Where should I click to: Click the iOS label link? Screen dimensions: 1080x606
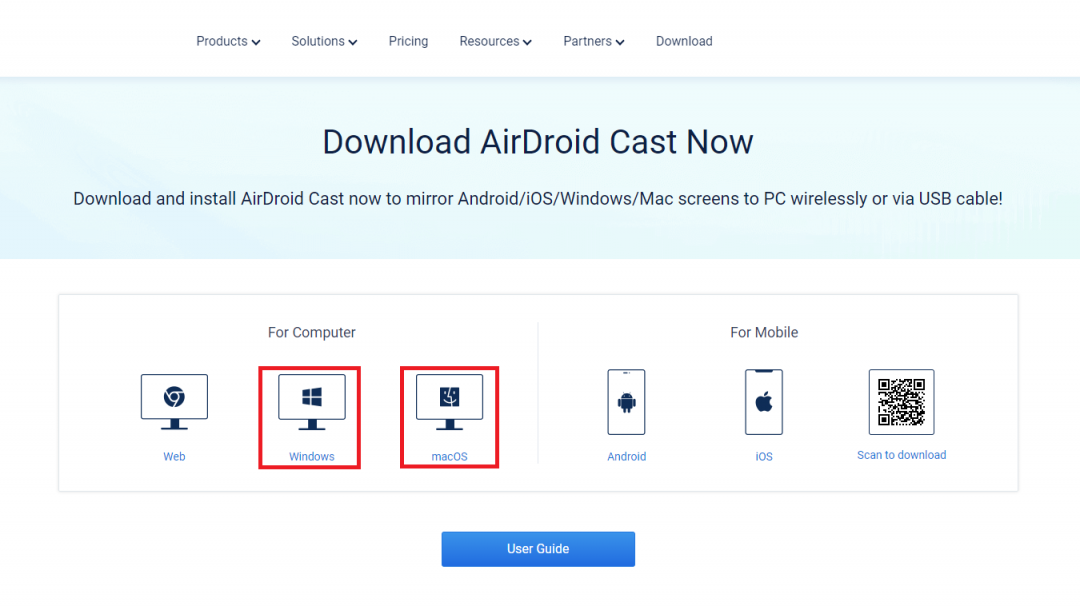click(x=764, y=456)
